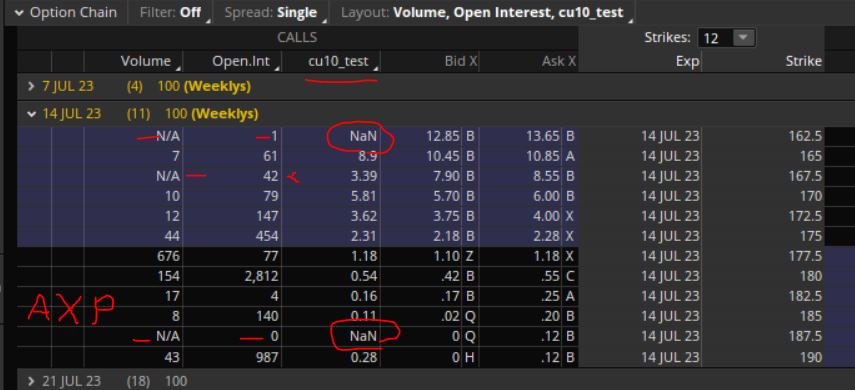Expand the 21 JUL 23 expiration row
The image size is (855, 390).
(32, 381)
